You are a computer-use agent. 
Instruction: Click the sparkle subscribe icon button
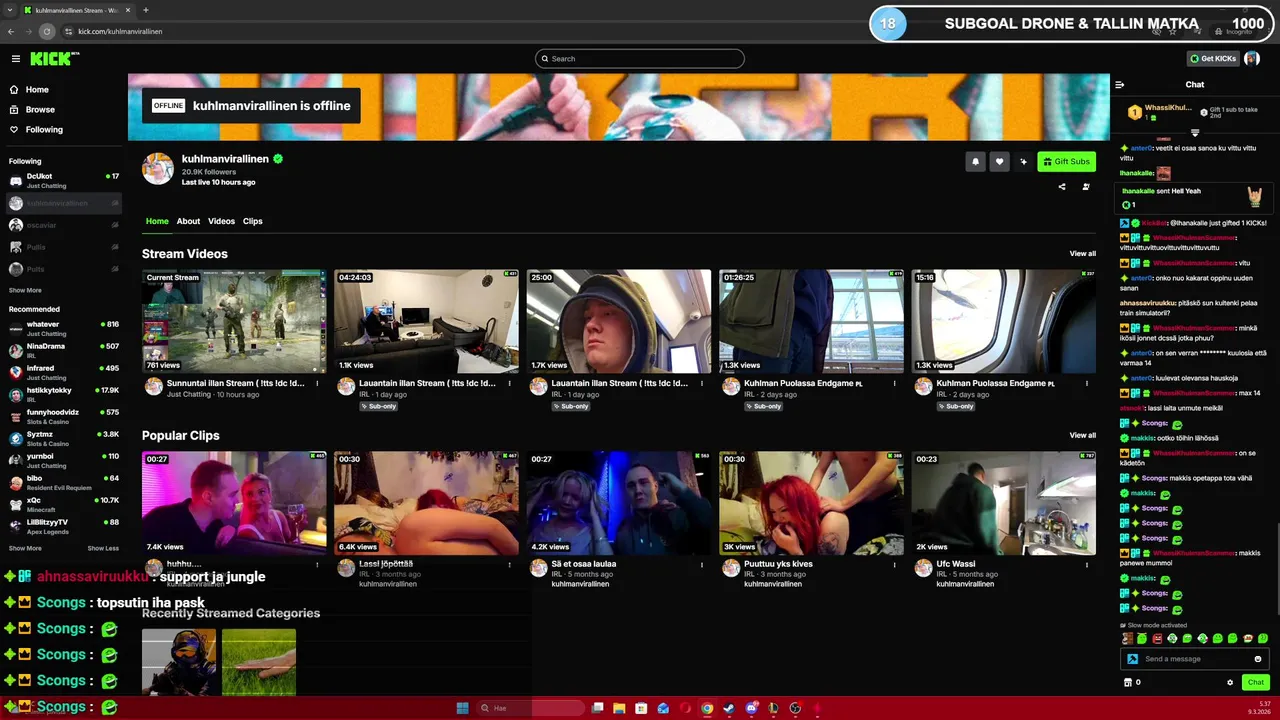point(1023,161)
